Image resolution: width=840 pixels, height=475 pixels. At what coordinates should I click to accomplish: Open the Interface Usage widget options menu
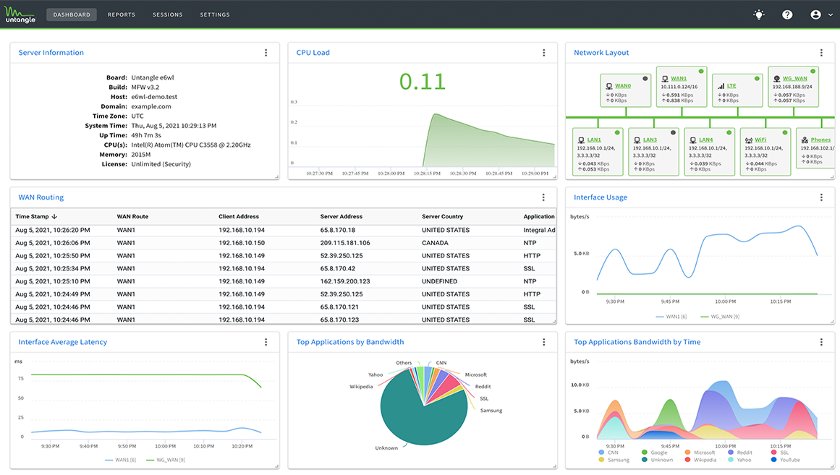[x=821, y=197]
